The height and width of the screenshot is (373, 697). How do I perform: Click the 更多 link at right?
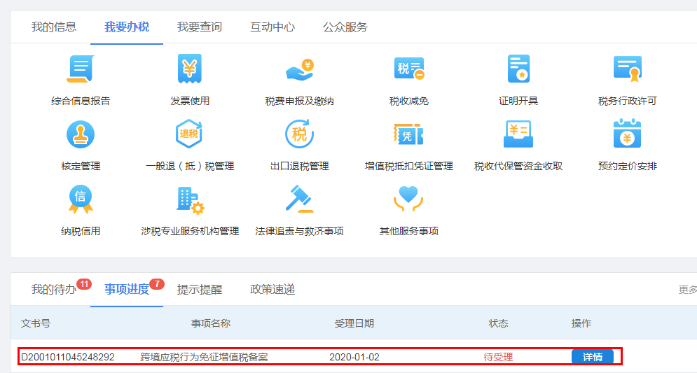click(687, 290)
